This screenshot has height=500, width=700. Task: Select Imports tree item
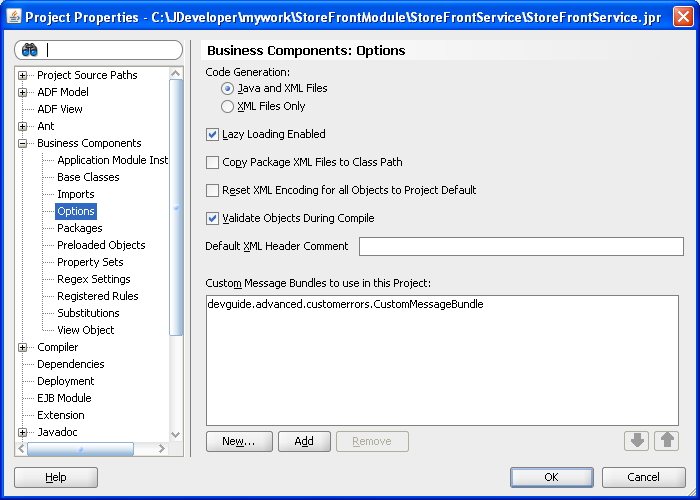click(x=75, y=194)
